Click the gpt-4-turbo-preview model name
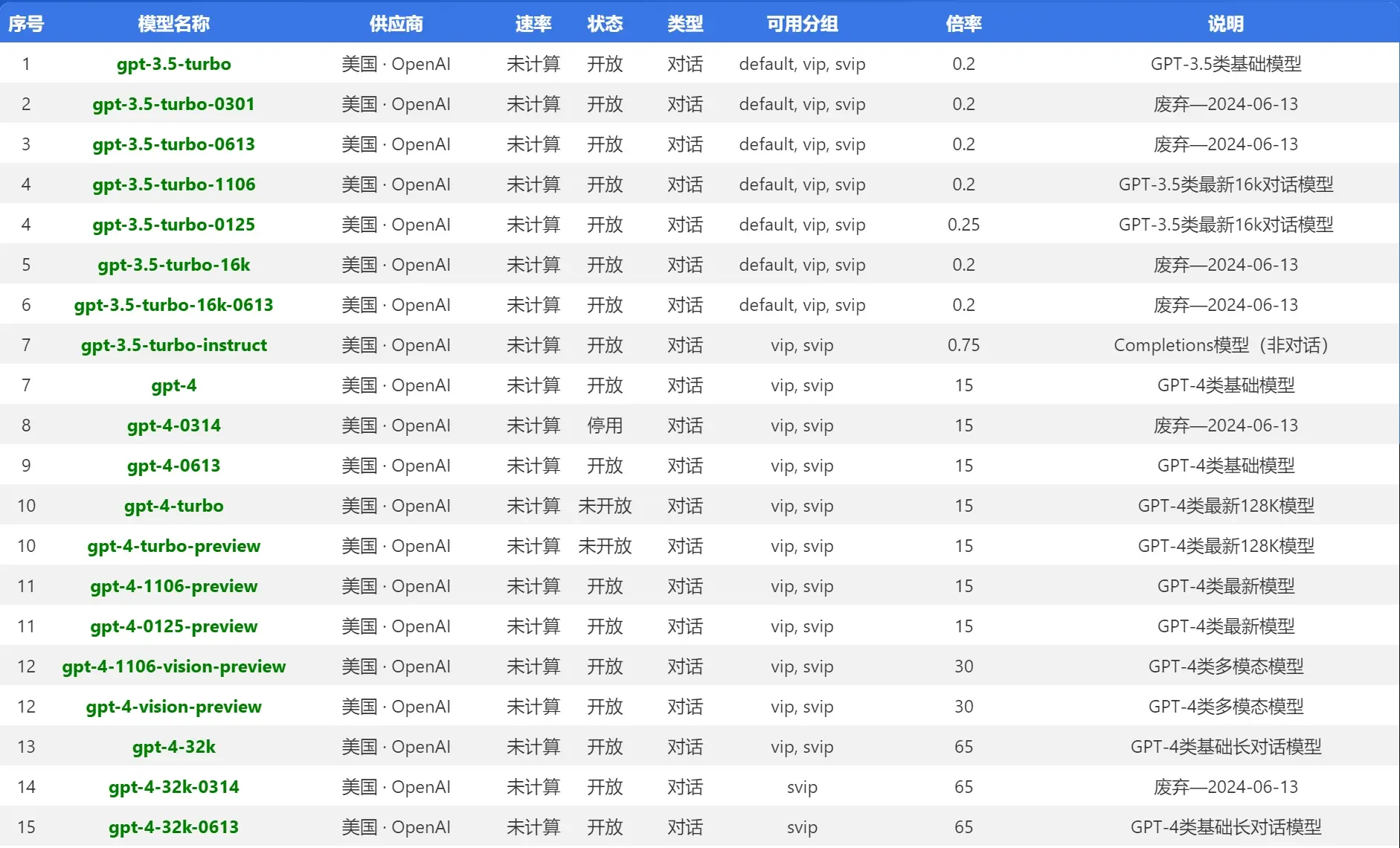 point(173,546)
